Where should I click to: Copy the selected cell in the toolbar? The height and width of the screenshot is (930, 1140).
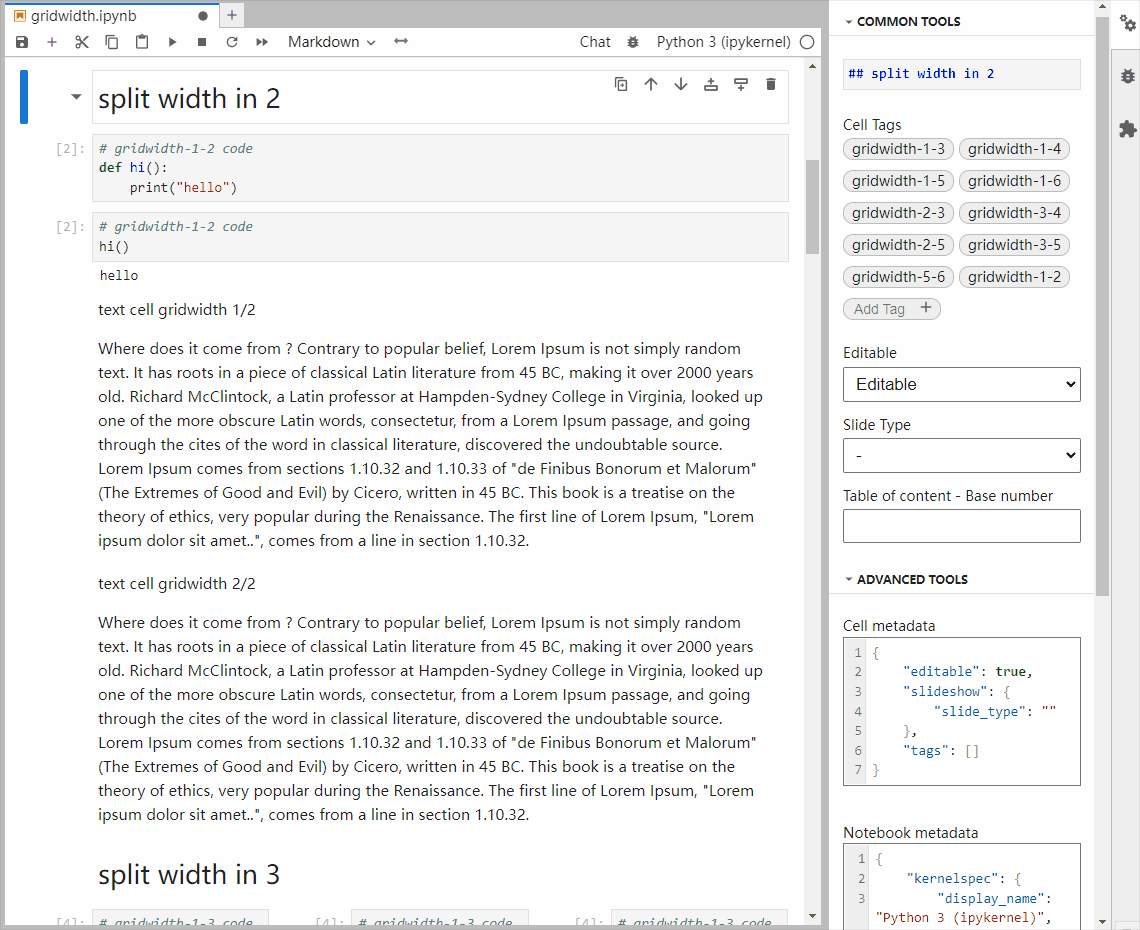coord(112,42)
